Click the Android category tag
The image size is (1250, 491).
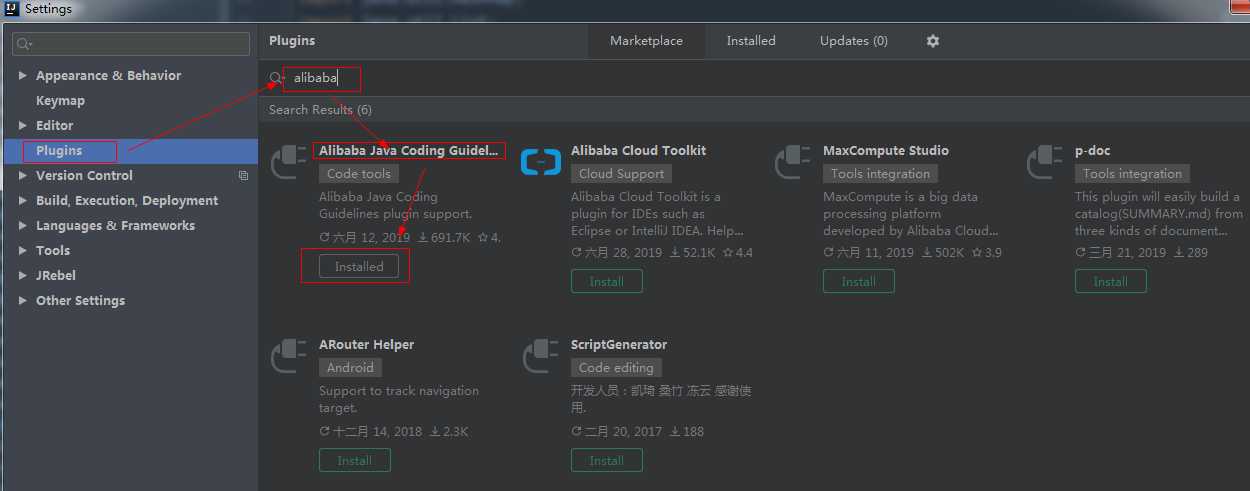tap(350, 368)
